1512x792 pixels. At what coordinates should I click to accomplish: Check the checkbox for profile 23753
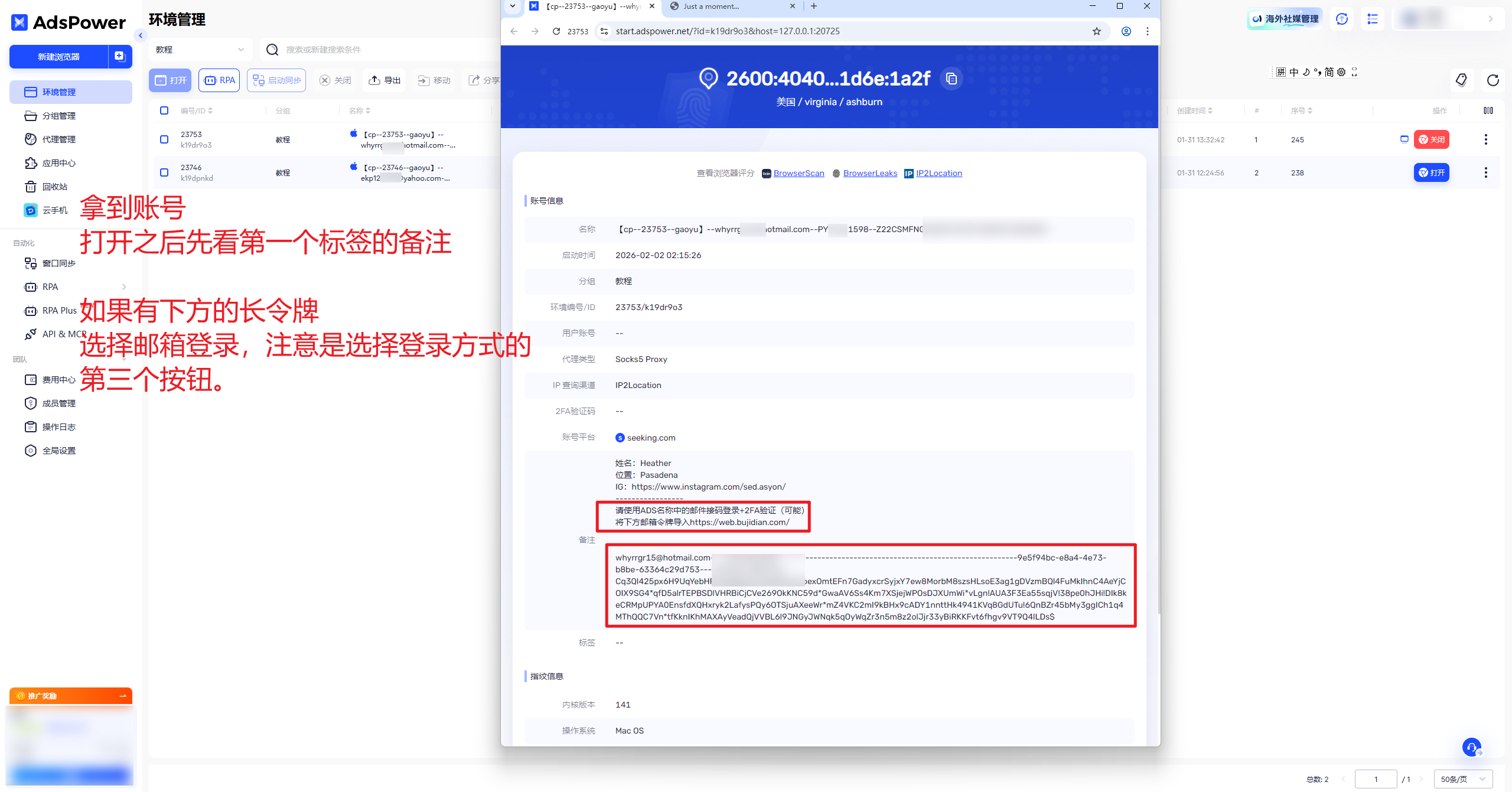point(164,139)
